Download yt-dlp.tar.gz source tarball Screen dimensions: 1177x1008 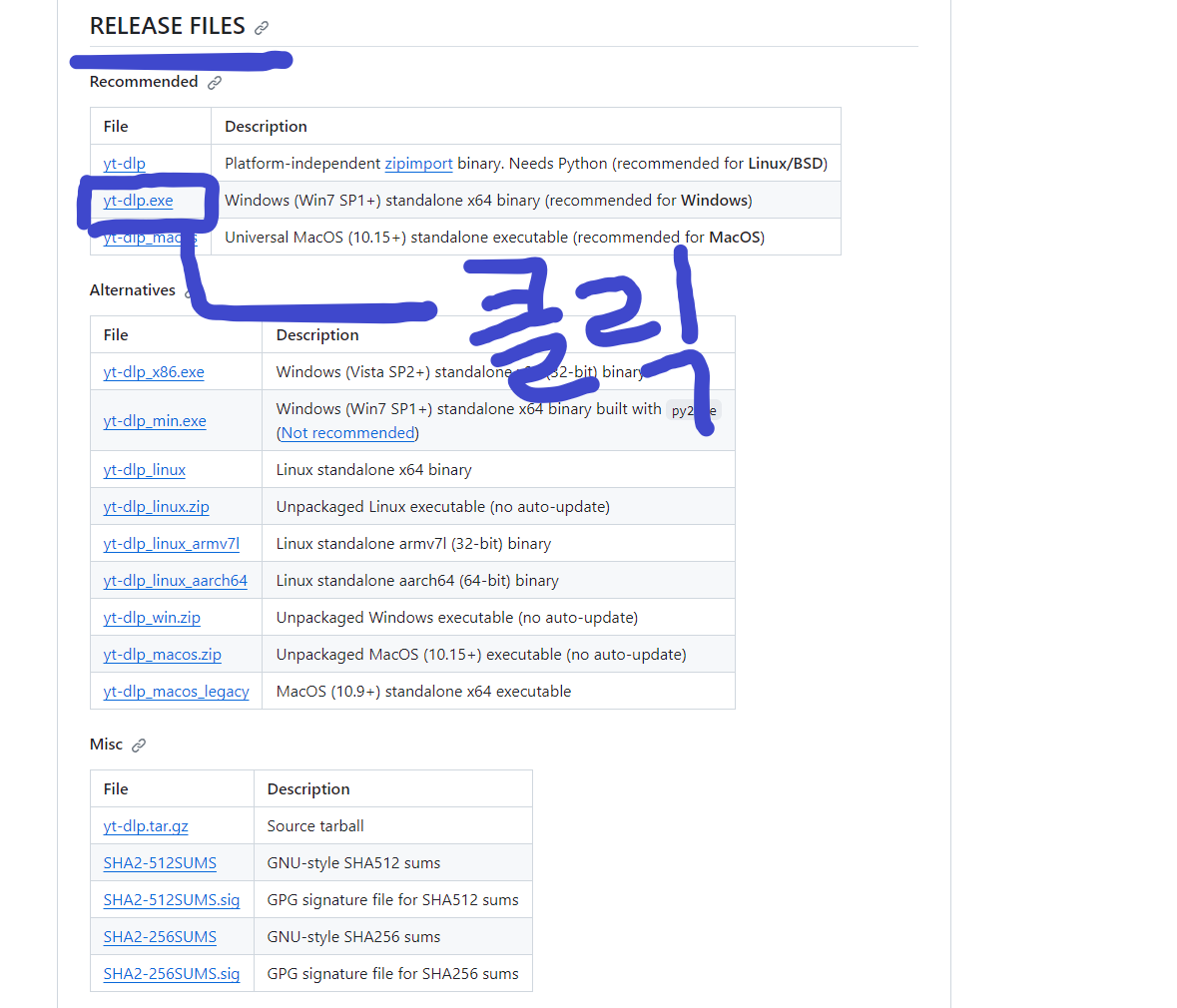146,825
